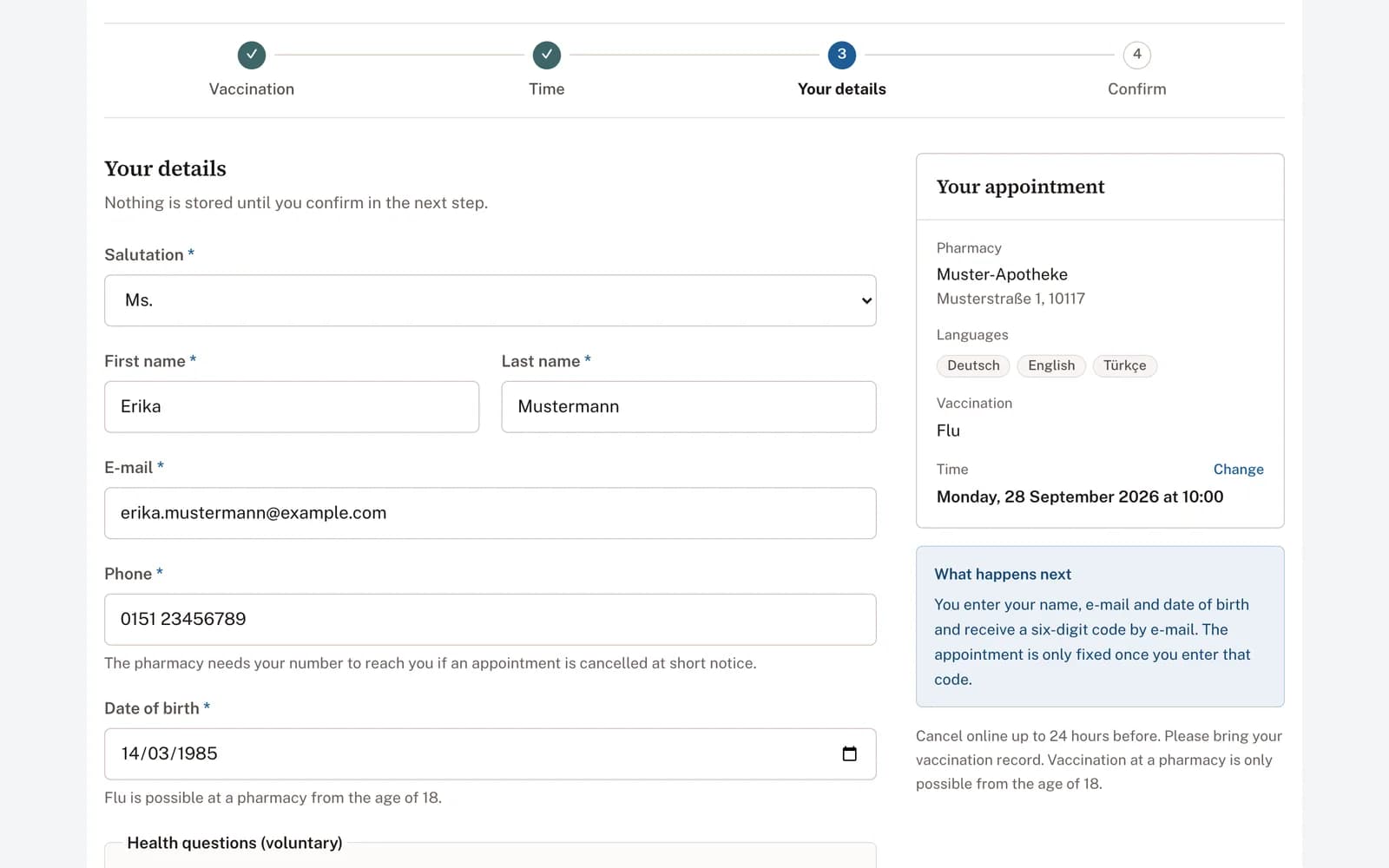The image size is (1389, 868).
Task: Click the Muster-Apotheke pharmacy name
Action: point(1002,274)
